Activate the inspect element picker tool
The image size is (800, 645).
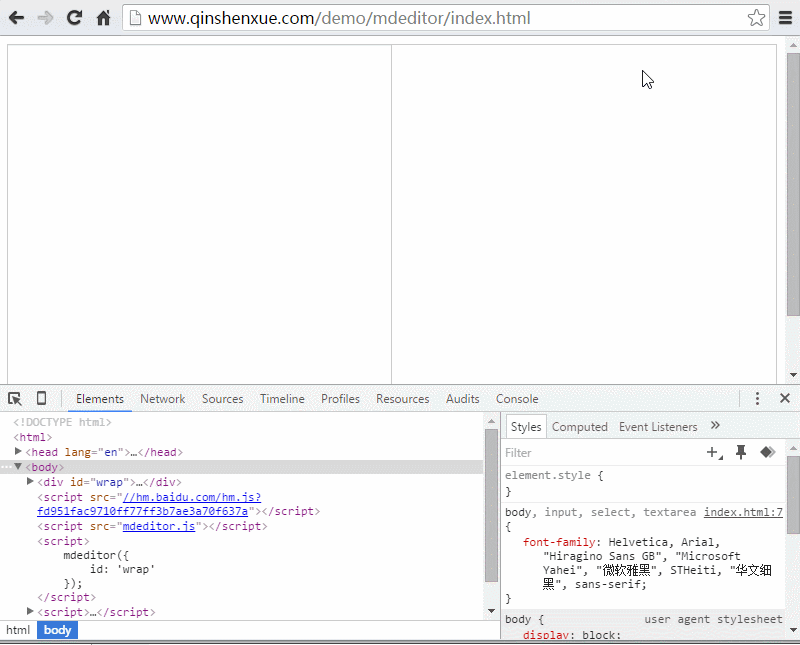coord(15,399)
